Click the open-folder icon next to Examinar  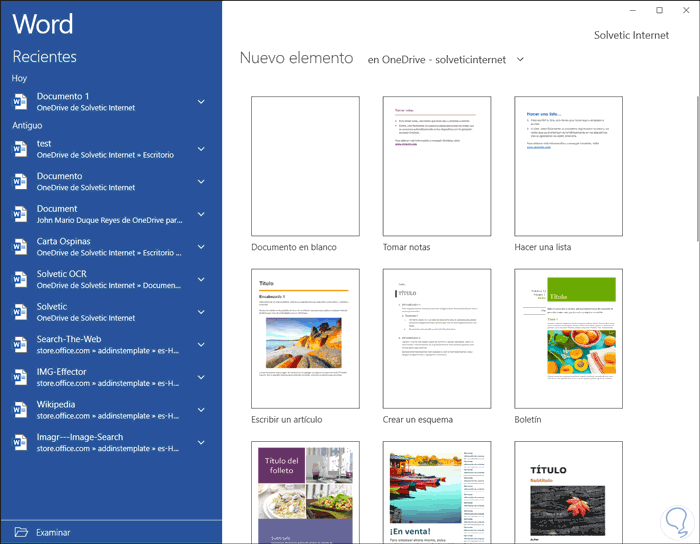coord(21,532)
